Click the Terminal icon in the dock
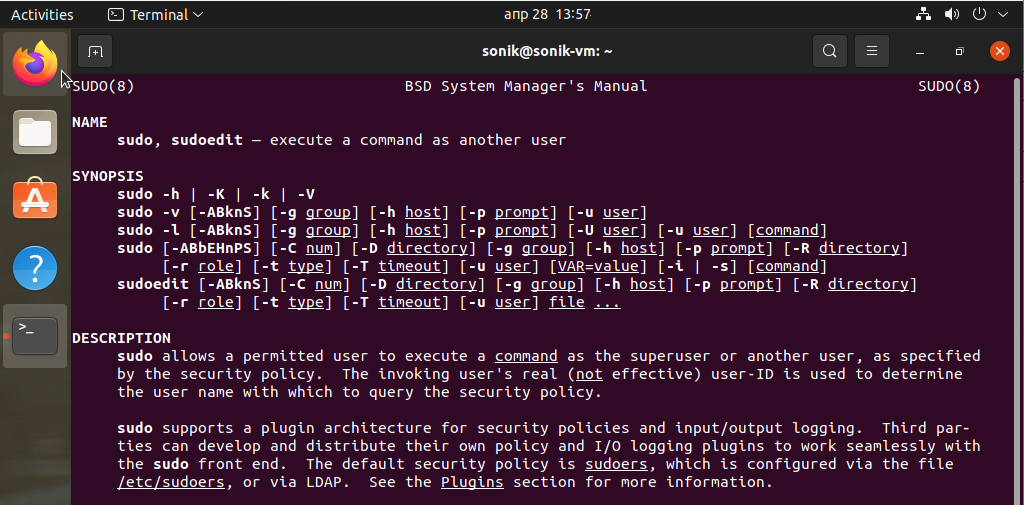 [35, 336]
